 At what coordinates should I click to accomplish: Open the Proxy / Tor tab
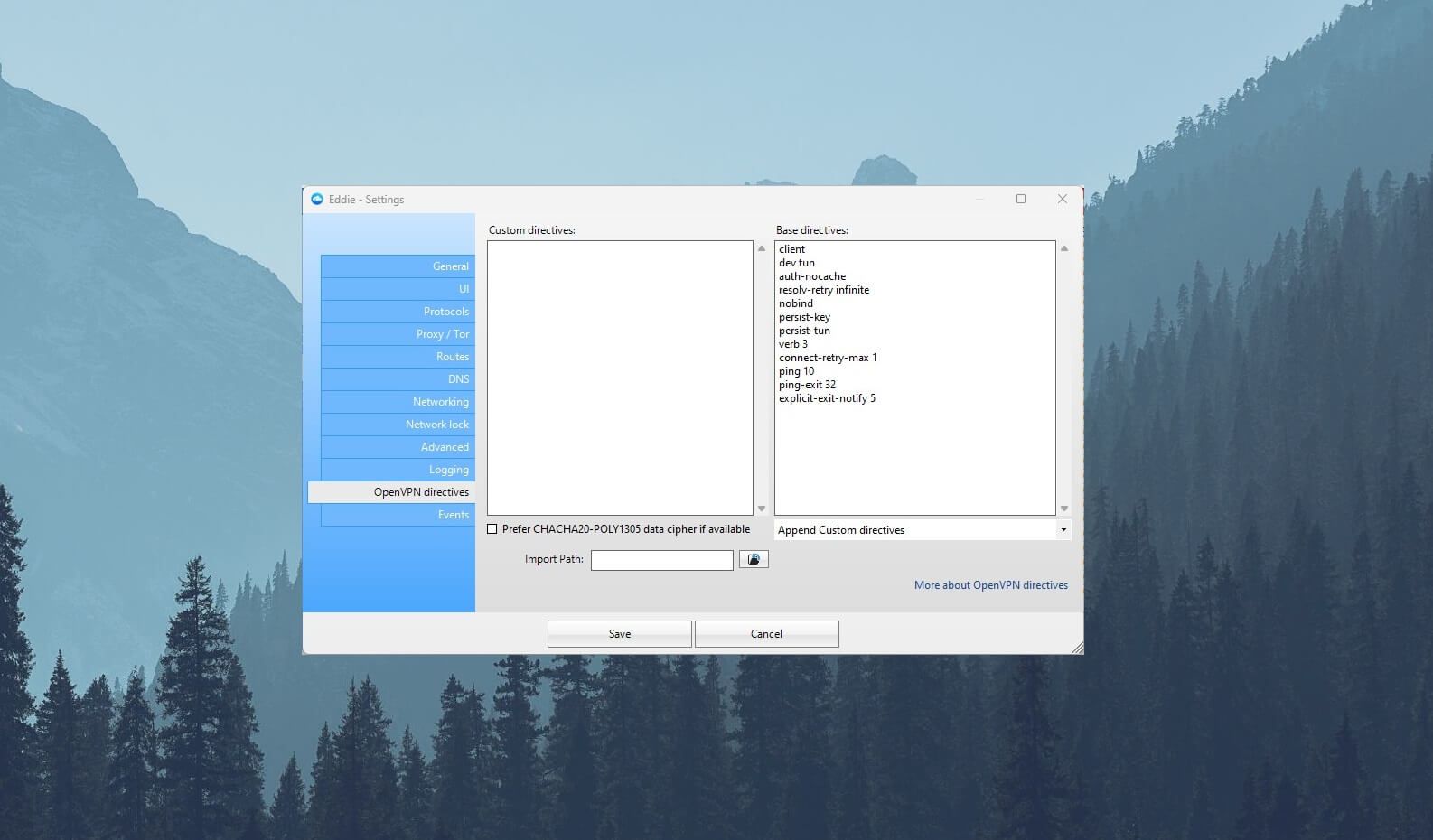coord(398,334)
